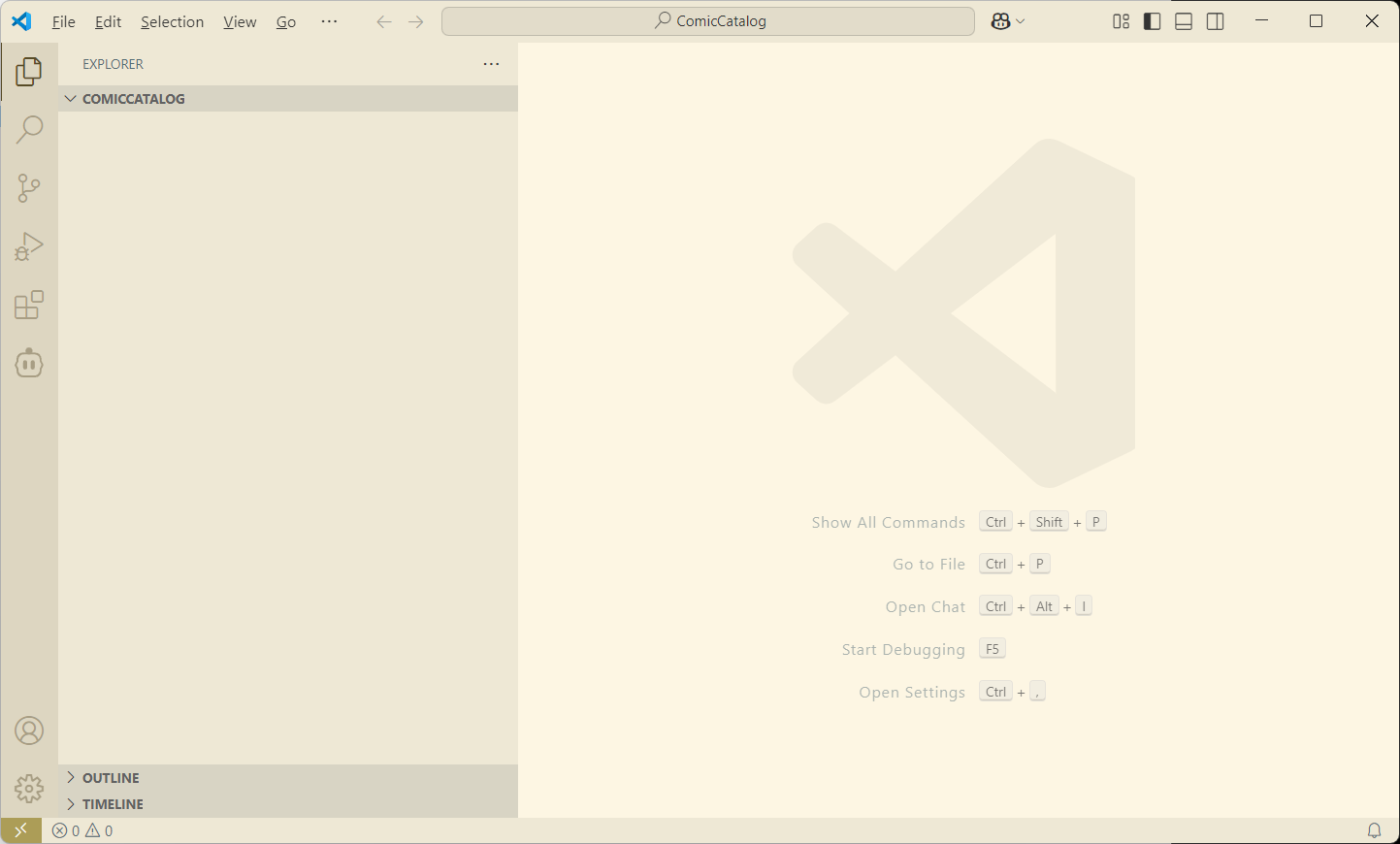Open the robot-face chat icon in activity bar
This screenshot has height=844, width=1400.
[x=29, y=364]
